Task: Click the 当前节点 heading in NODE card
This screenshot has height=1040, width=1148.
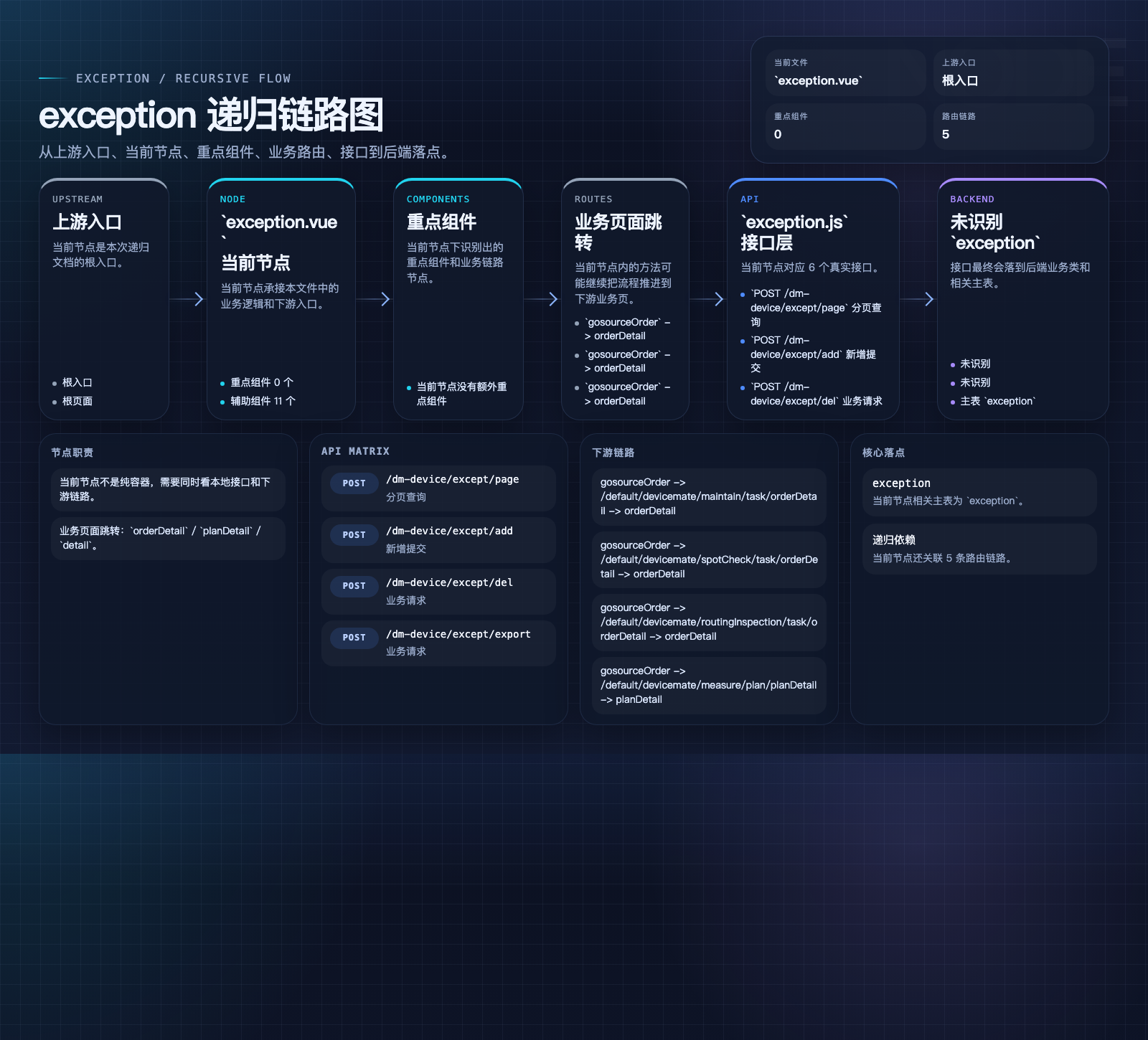Action: [255, 263]
